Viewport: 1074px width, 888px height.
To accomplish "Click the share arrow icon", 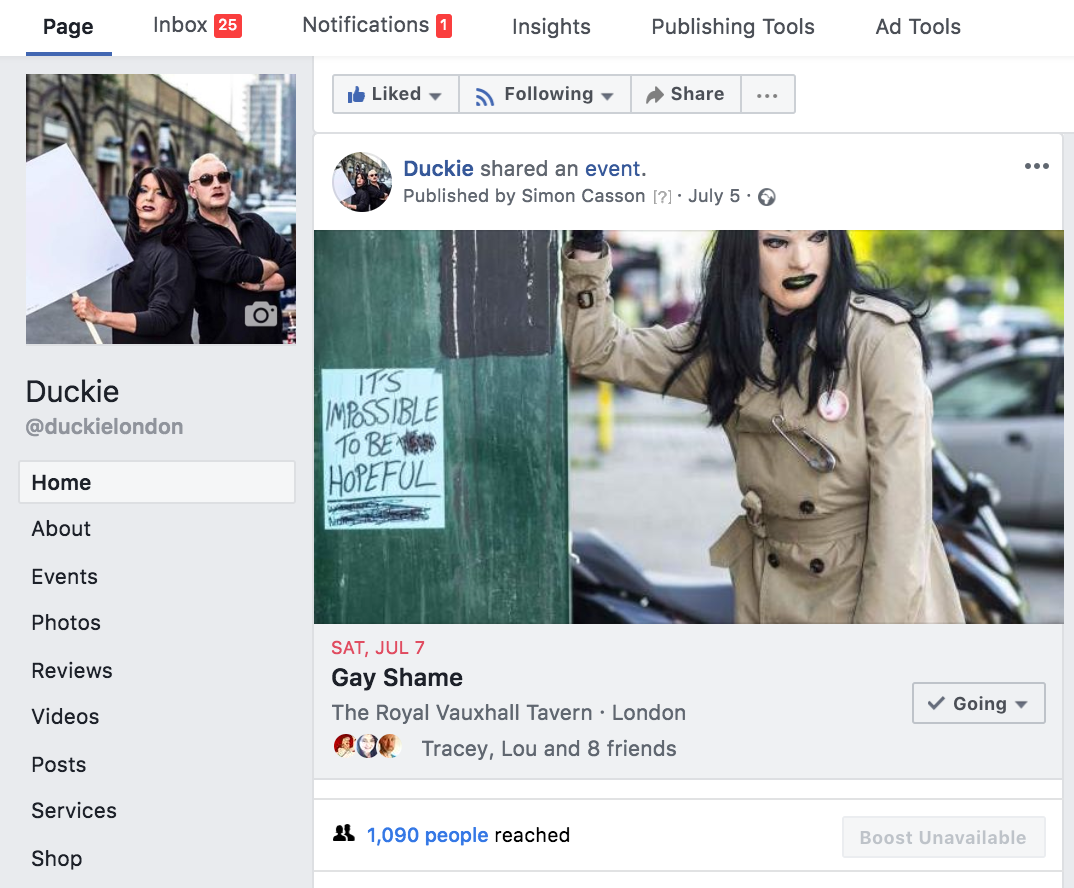I will [655, 95].
